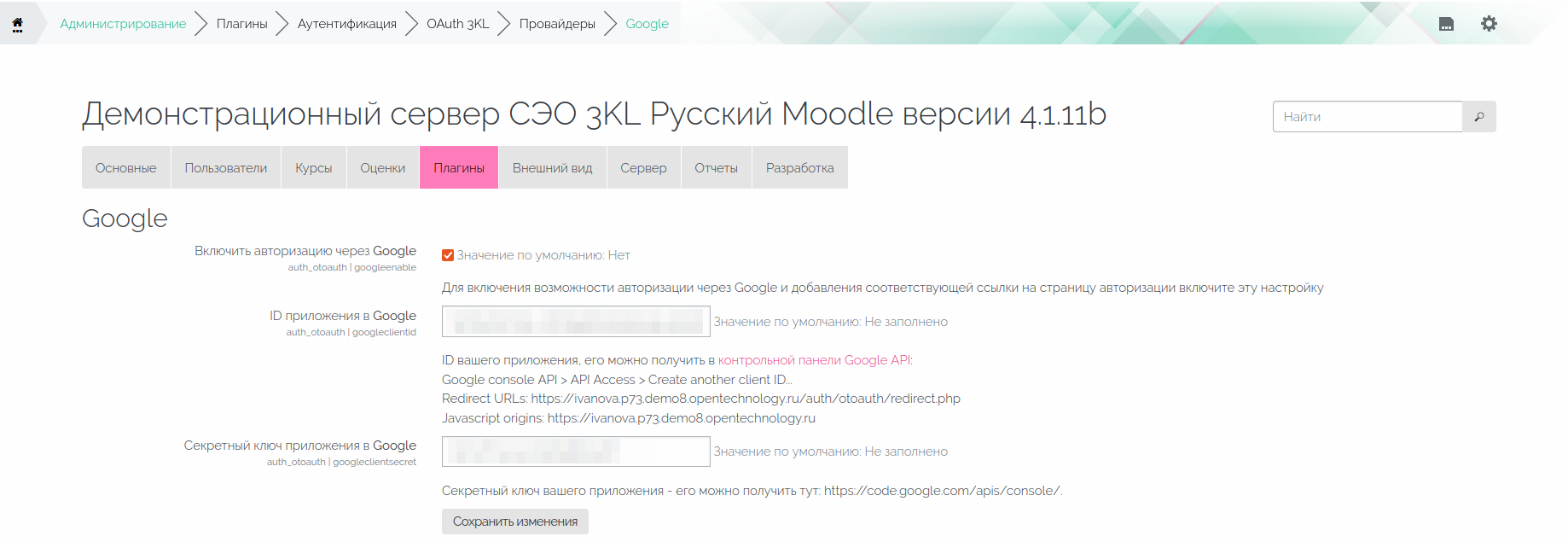The width and height of the screenshot is (1568, 542).
Task: Click the Javascript origins address text
Action: [x=682, y=418]
